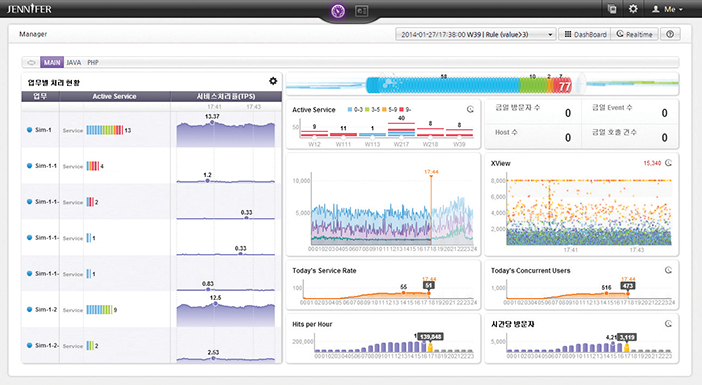The image size is (702, 385).
Task: Click the clock icon in 시간당 방문자 panel
Action: [668, 324]
